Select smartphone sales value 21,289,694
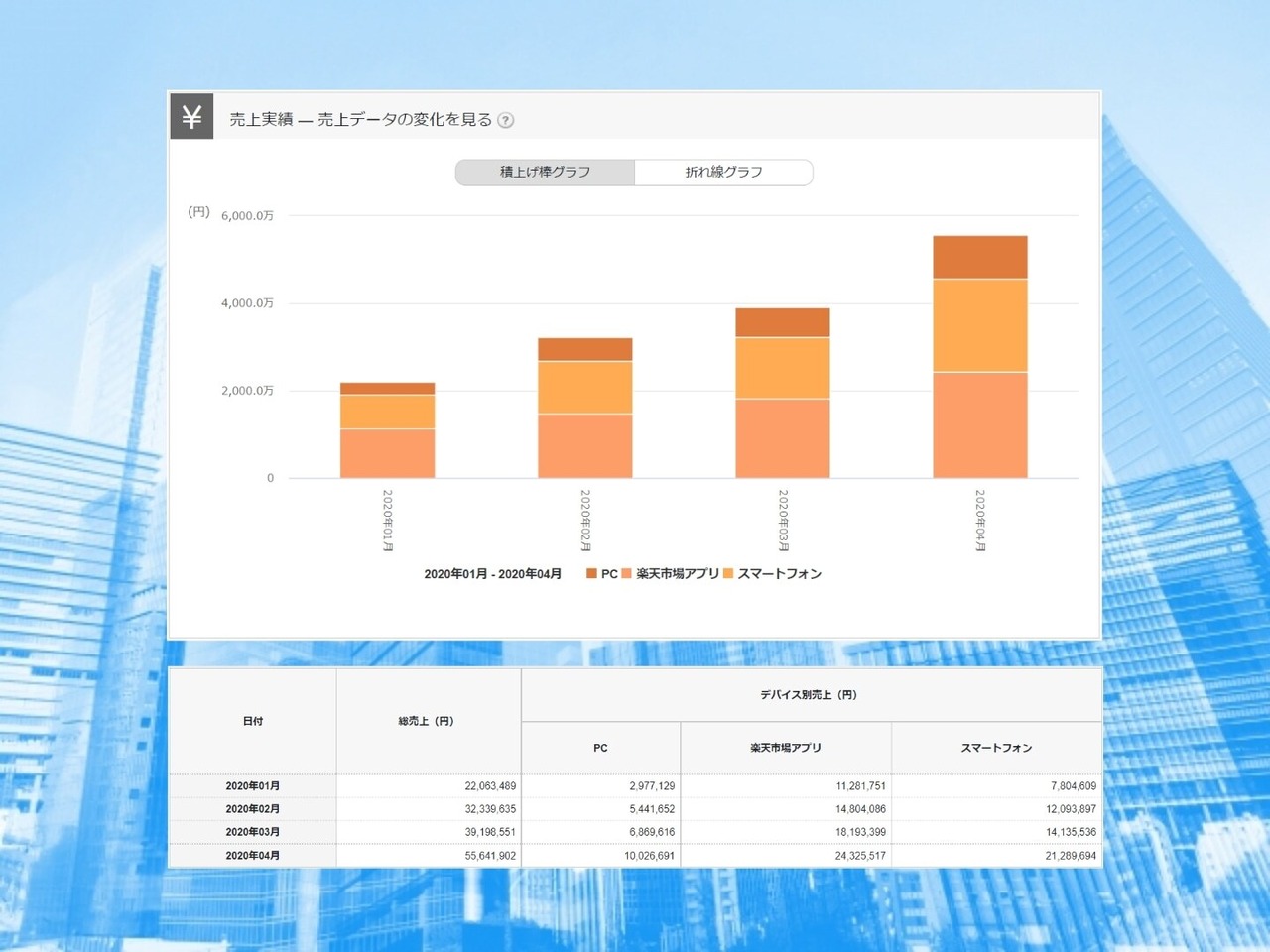 [1071, 855]
